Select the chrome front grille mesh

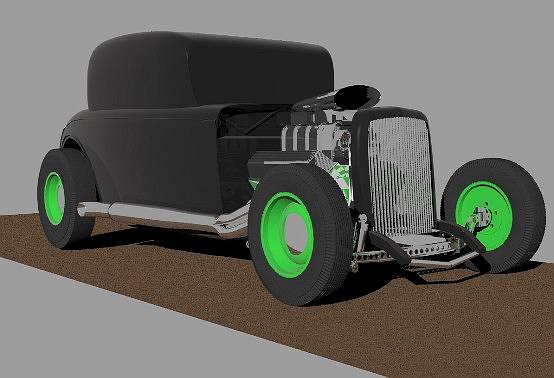click(400, 176)
